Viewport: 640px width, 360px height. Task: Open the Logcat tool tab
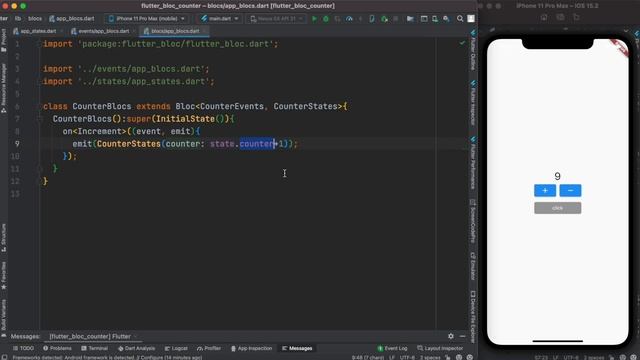(176, 348)
